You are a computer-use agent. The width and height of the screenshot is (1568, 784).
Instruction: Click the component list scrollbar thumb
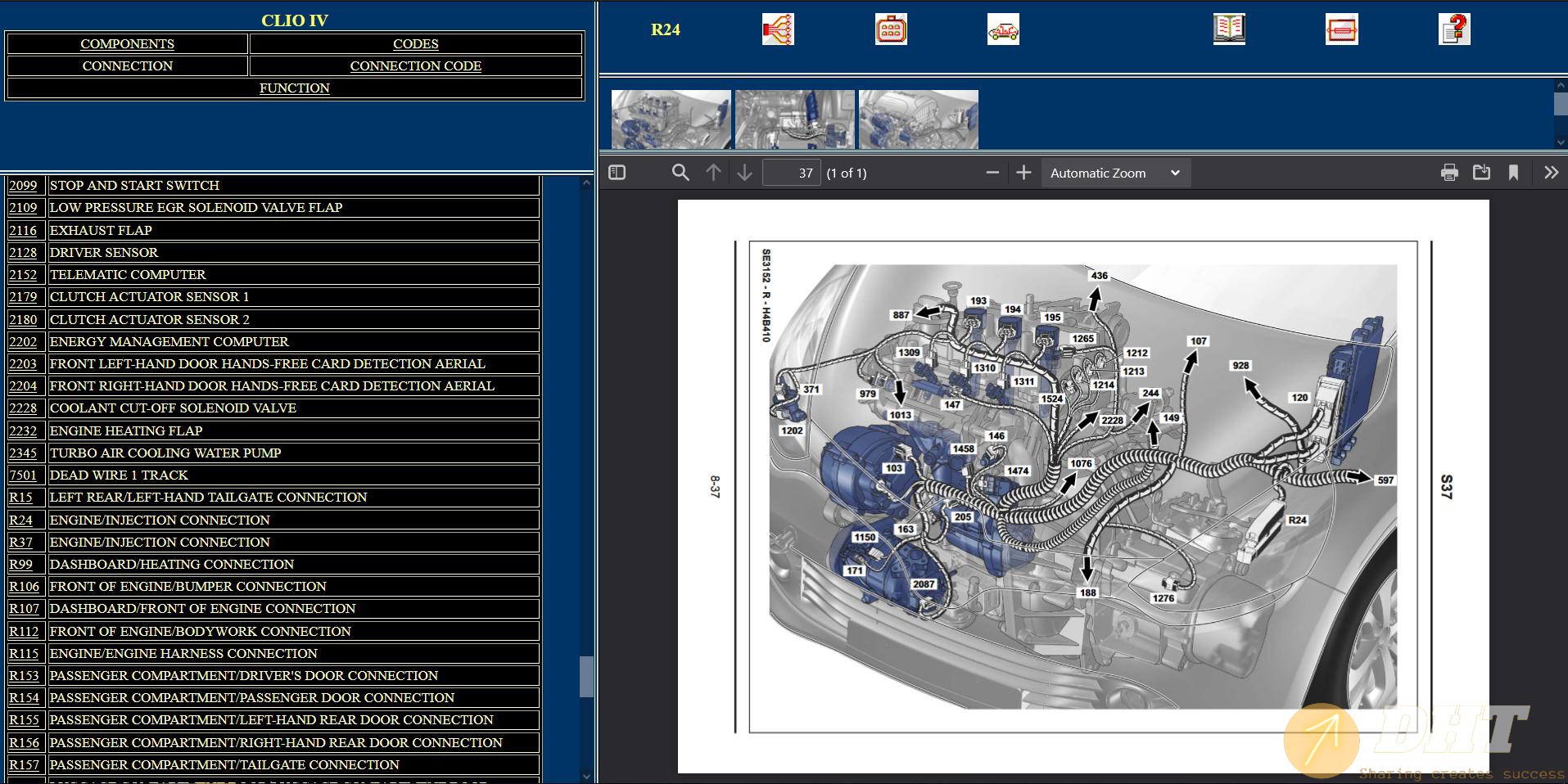click(585, 676)
